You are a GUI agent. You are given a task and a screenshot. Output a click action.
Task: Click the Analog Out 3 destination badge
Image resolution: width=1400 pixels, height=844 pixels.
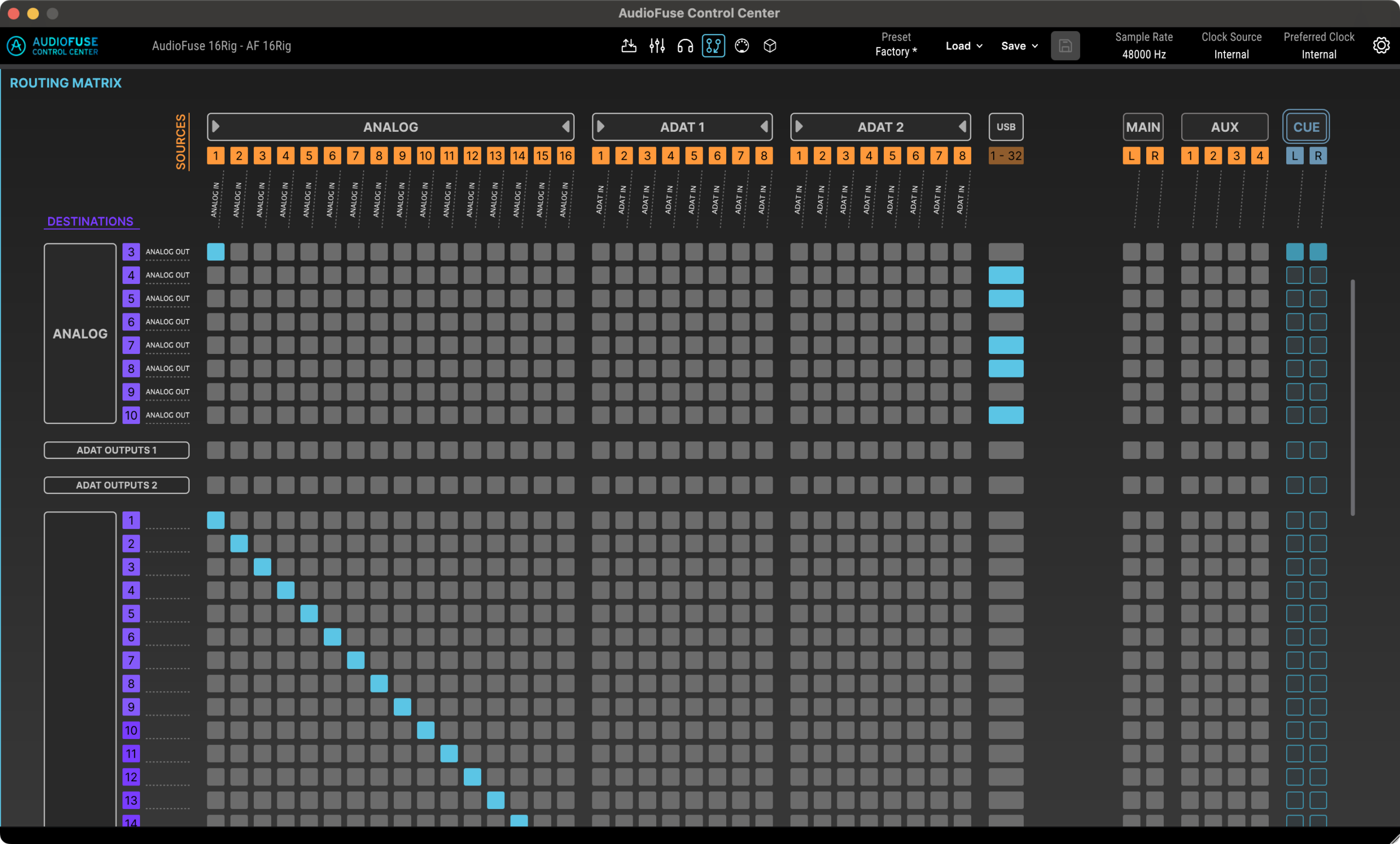tap(131, 252)
